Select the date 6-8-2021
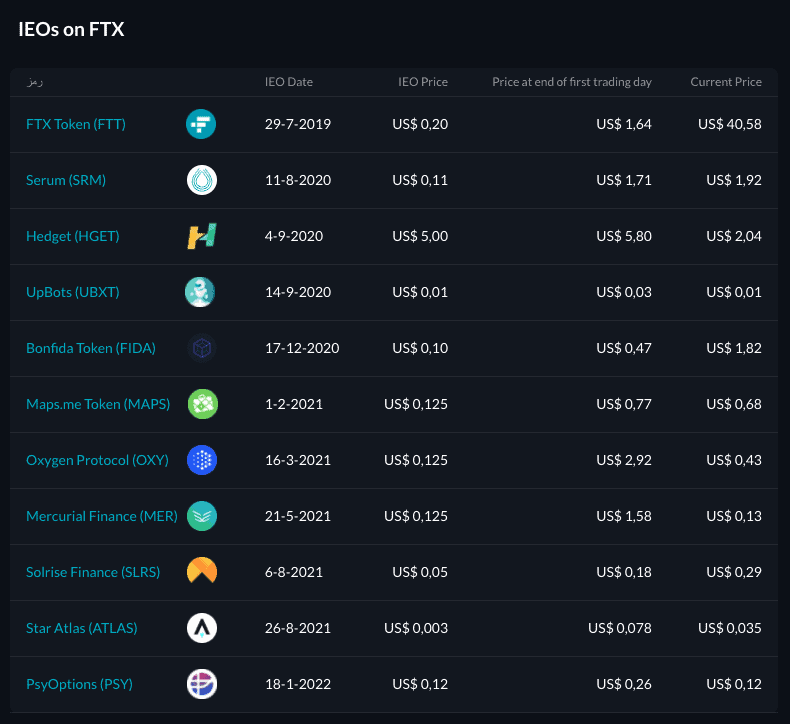Image resolution: width=790 pixels, height=724 pixels. click(294, 572)
